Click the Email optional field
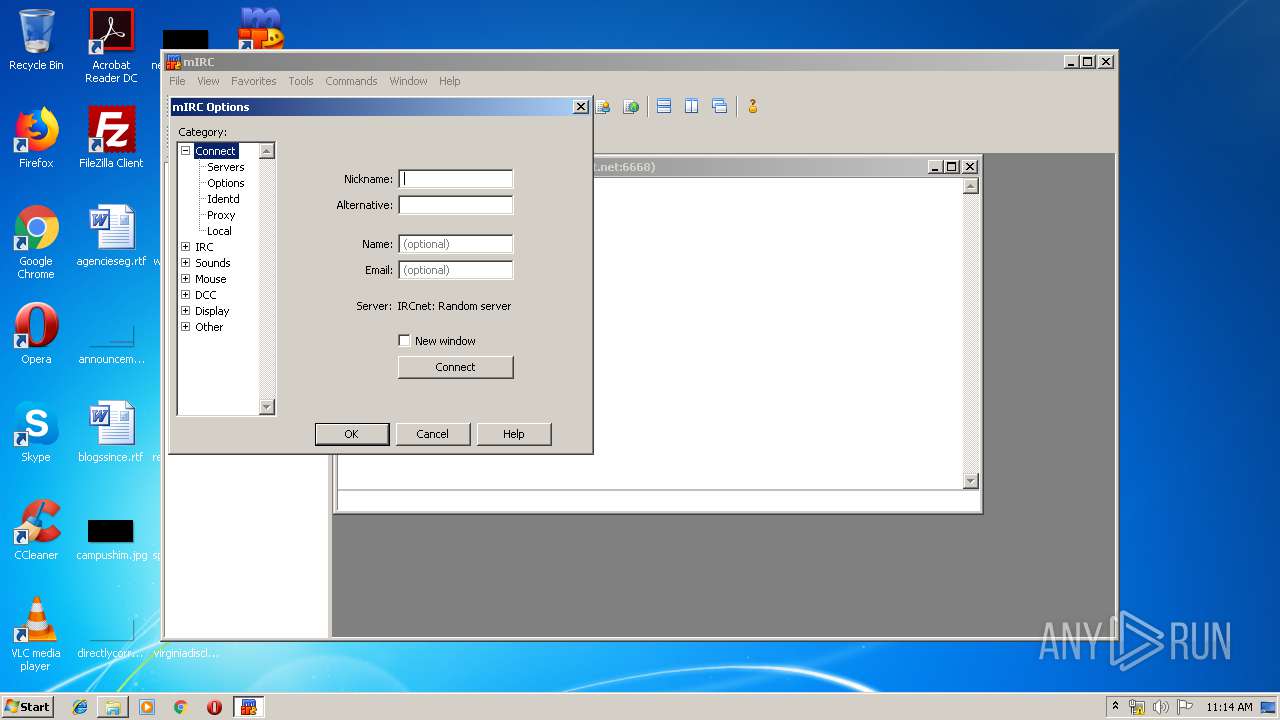Image resolution: width=1280 pixels, height=720 pixels. 455,270
